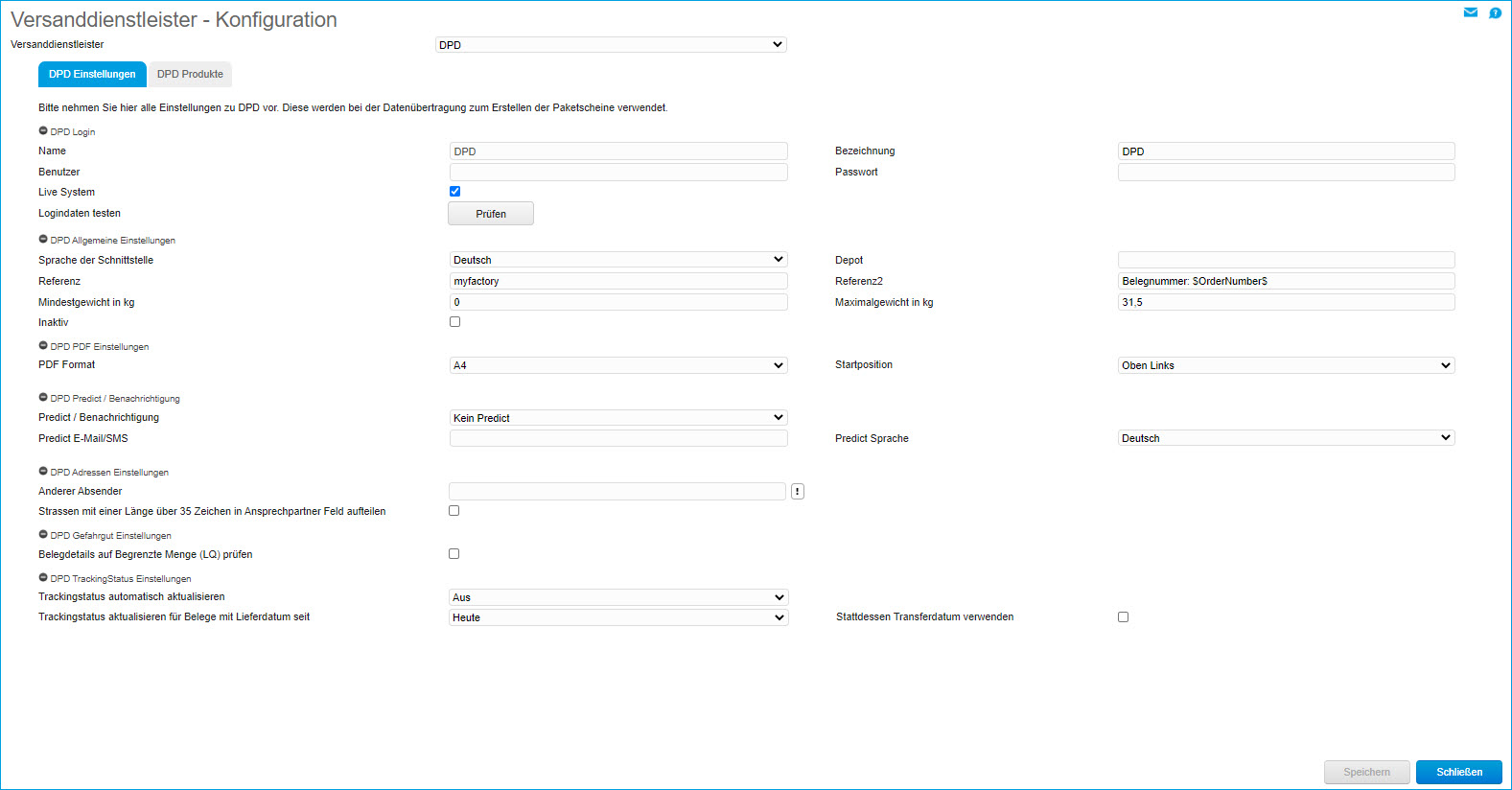Select the DPD Einstellungen tab
The height and width of the screenshot is (790, 1512).
coord(92,74)
